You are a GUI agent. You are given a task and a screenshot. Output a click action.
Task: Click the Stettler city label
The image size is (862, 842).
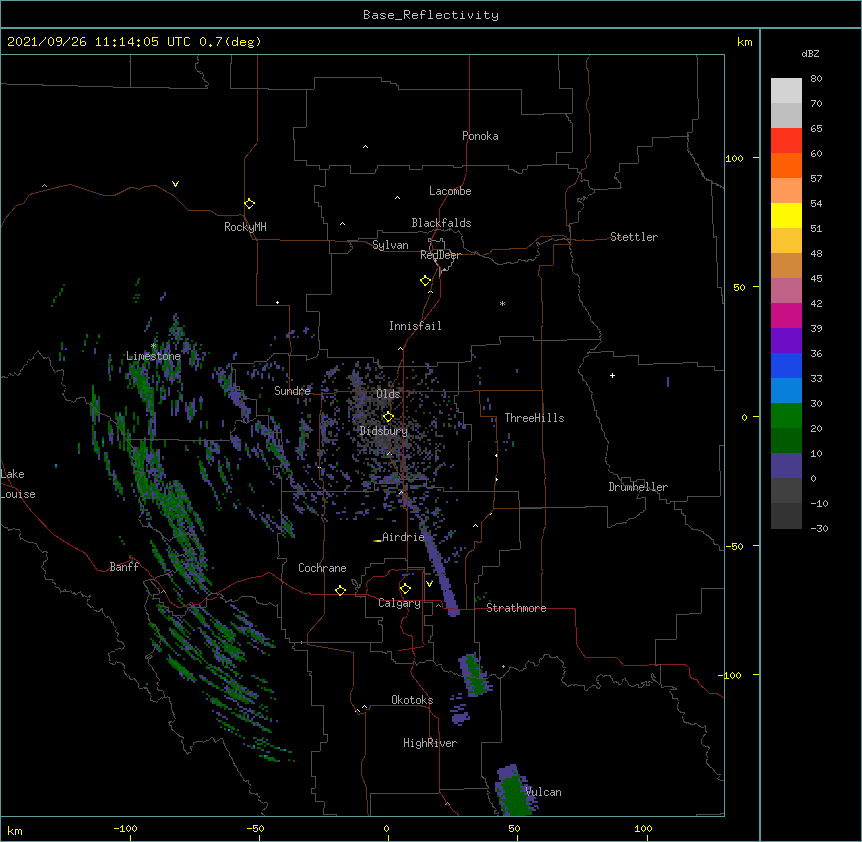tap(634, 237)
